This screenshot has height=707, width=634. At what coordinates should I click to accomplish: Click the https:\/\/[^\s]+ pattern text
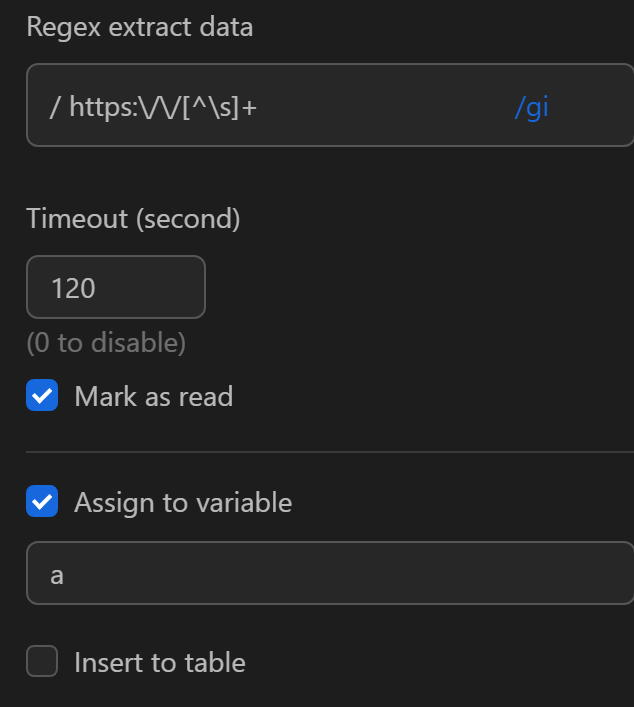[163, 106]
